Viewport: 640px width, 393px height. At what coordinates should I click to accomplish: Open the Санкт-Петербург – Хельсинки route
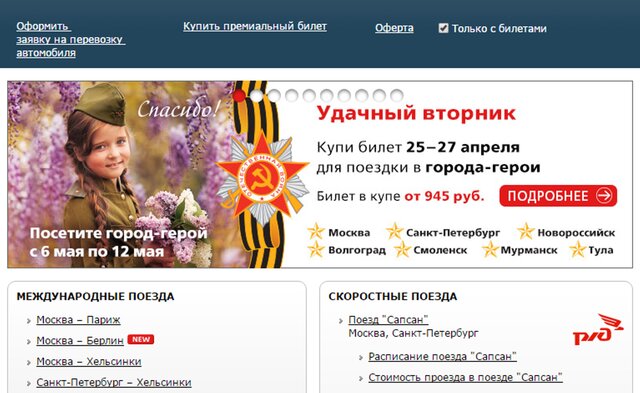coord(114,382)
